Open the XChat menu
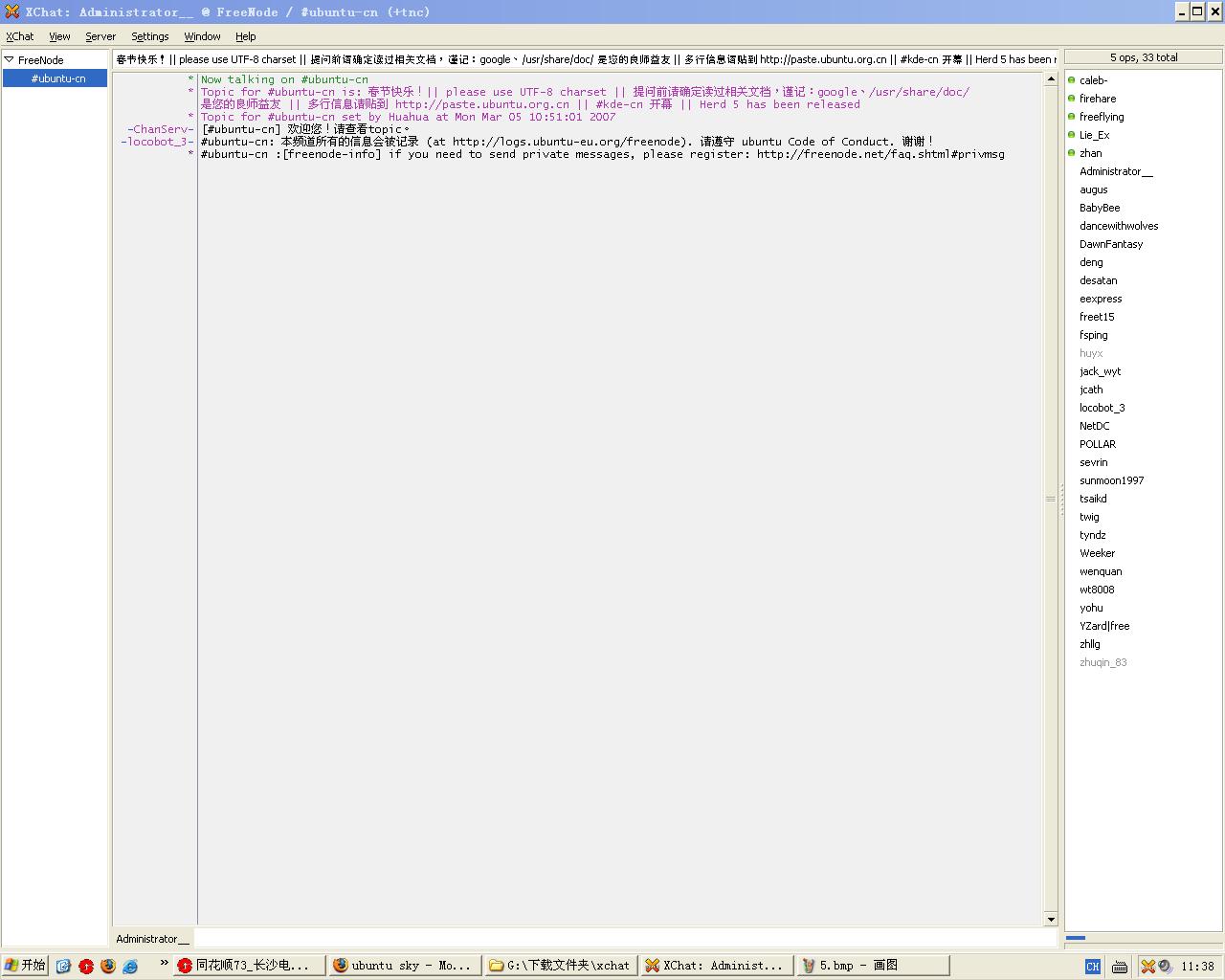Viewport: 1225px width, 980px height. (x=20, y=36)
